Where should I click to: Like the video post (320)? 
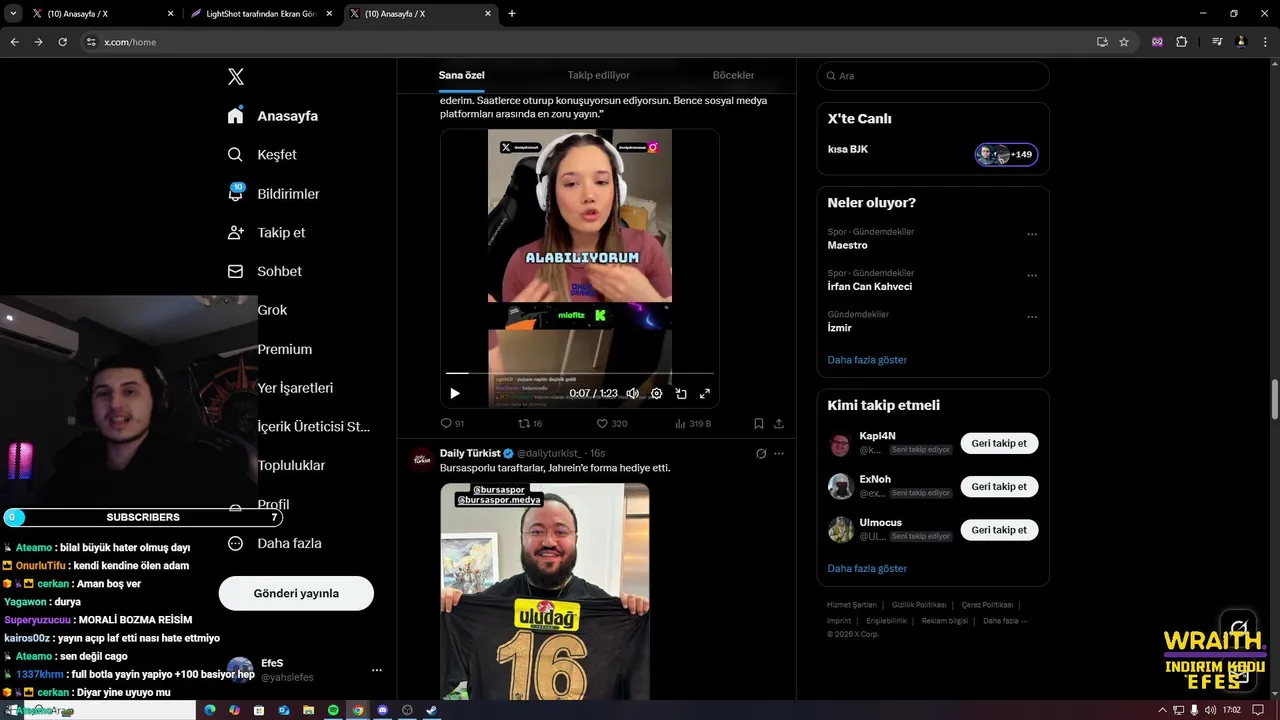612,424
